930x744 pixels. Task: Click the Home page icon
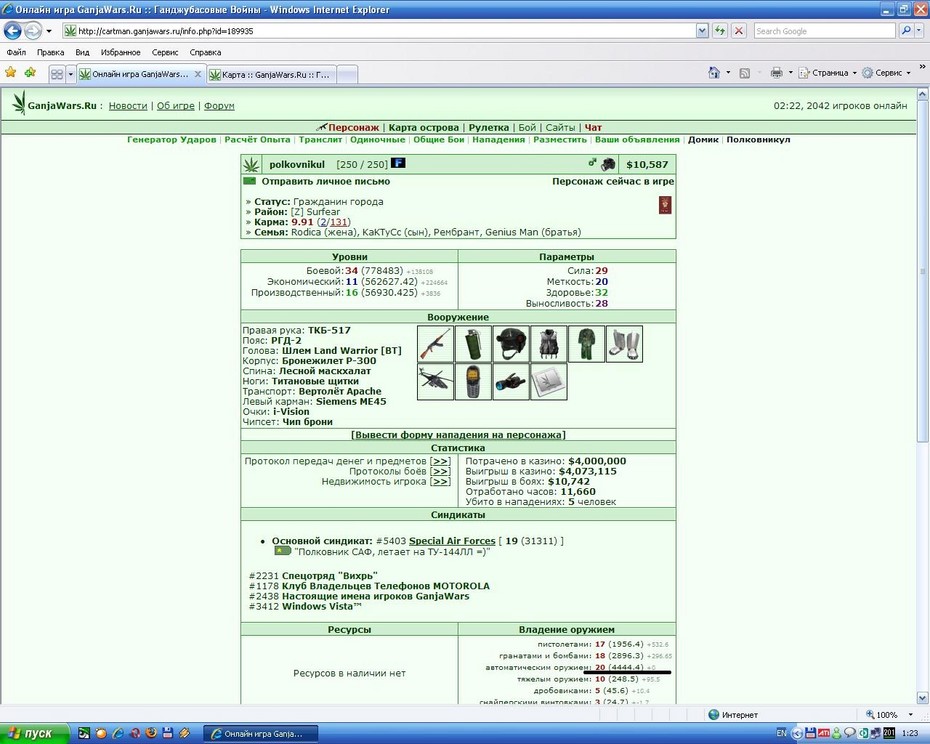(714, 72)
